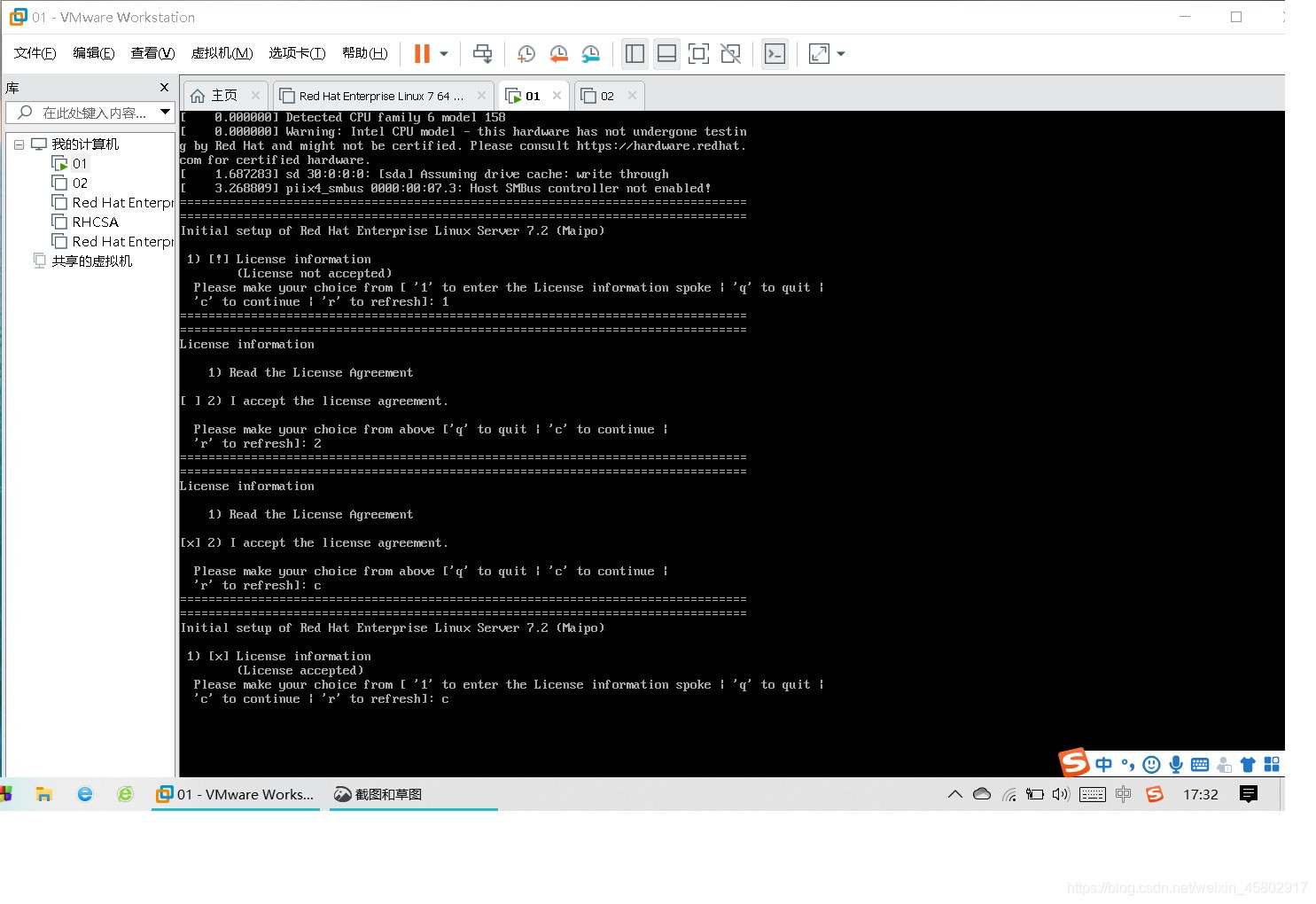
Task: Enter full screen mode
Action: [x=698, y=54]
